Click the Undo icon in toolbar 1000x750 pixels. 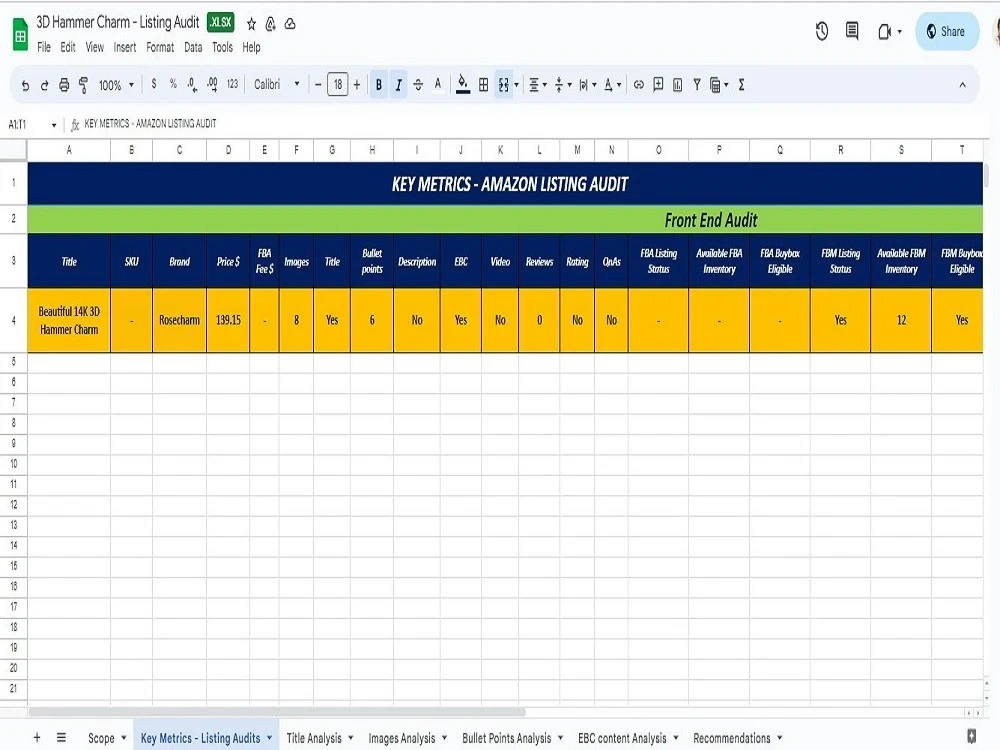(25, 85)
